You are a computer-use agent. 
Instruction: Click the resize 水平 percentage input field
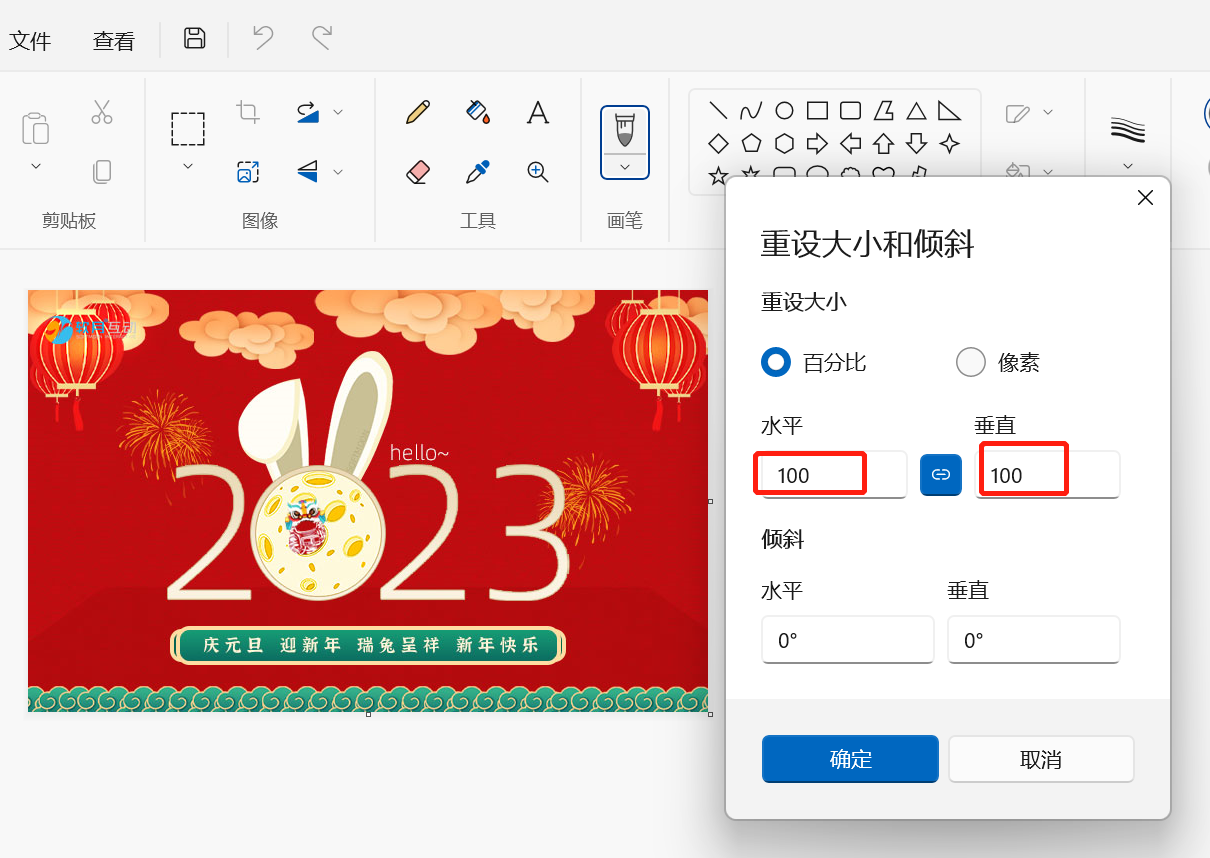pyautogui.click(x=832, y=475)
